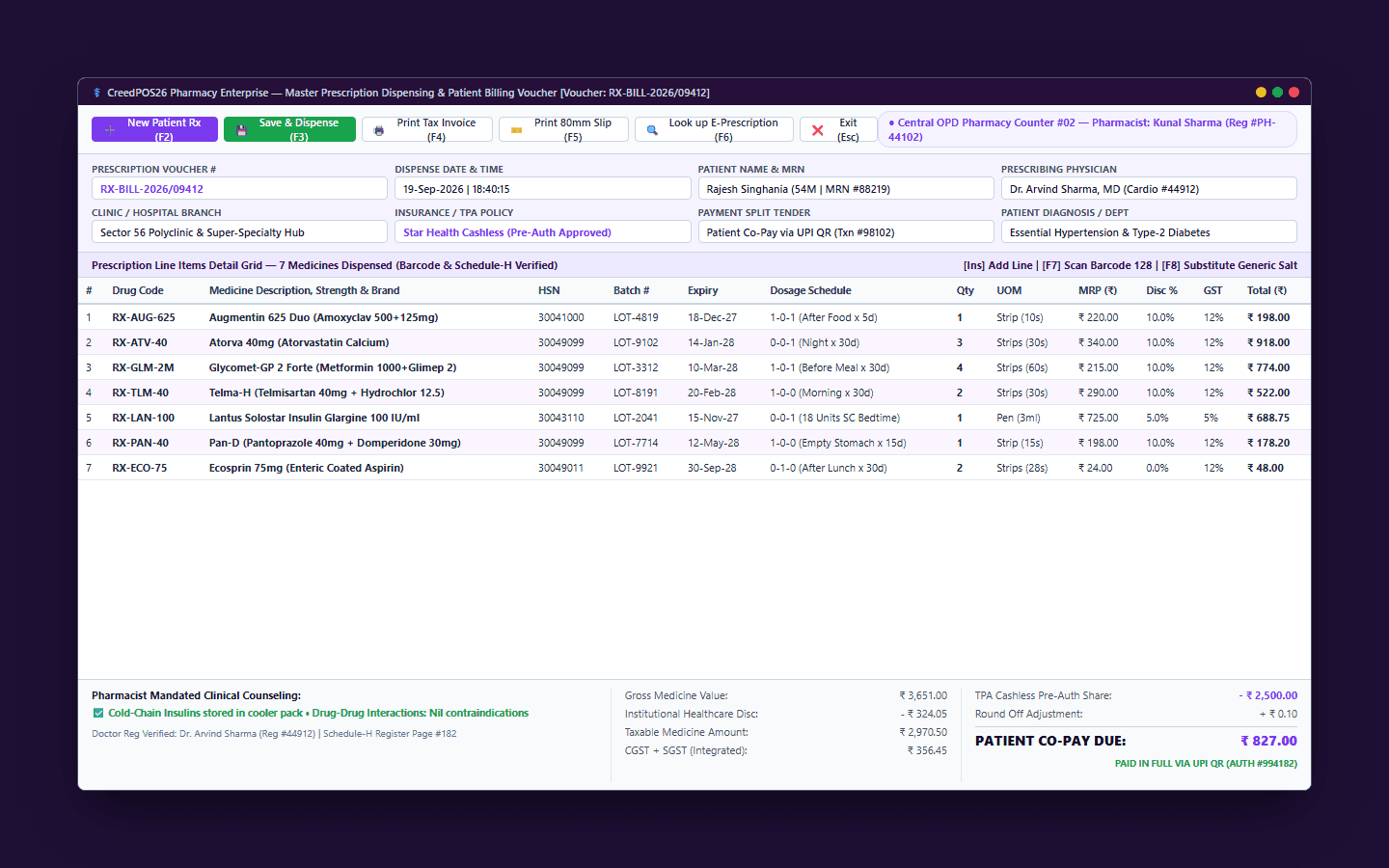Click the receipt icon on Print 80mm Slip
Image resolution: width=1389 pixels, height=868 pixels.
(516, 130)
